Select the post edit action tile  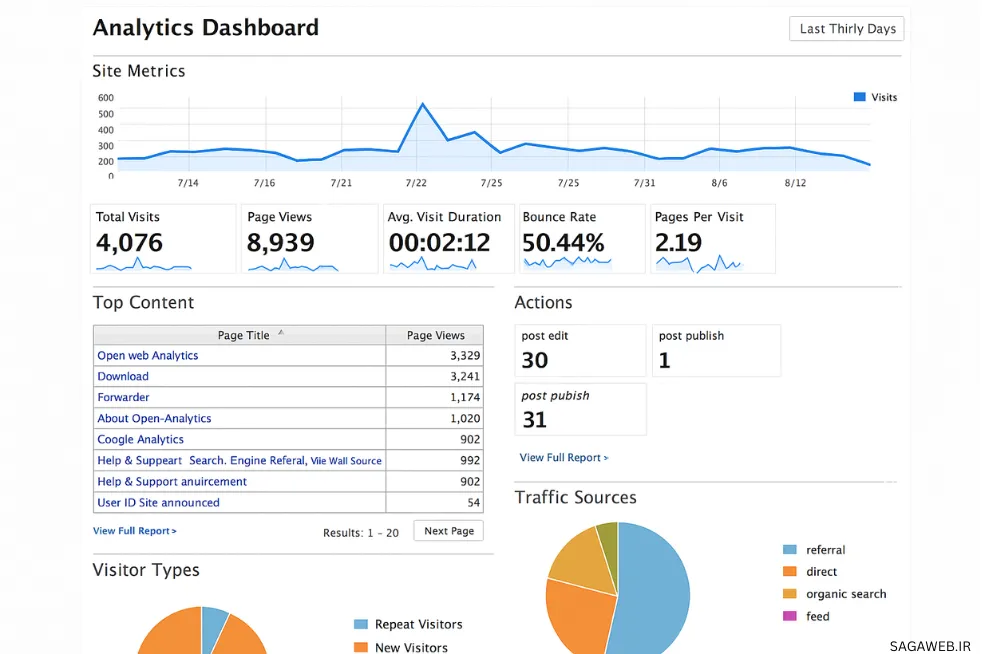pos(580,350)
